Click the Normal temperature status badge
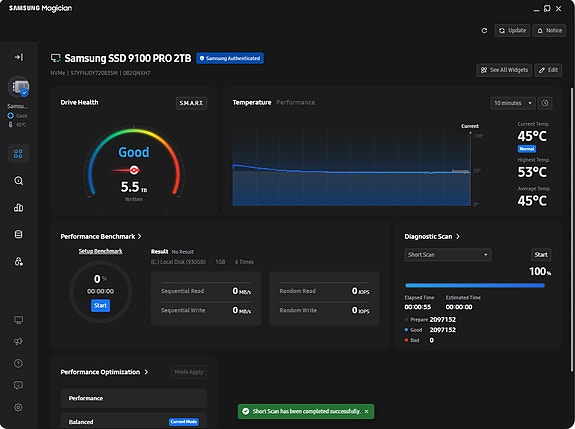Screen dimensions: 575x429 click(527, 148)
